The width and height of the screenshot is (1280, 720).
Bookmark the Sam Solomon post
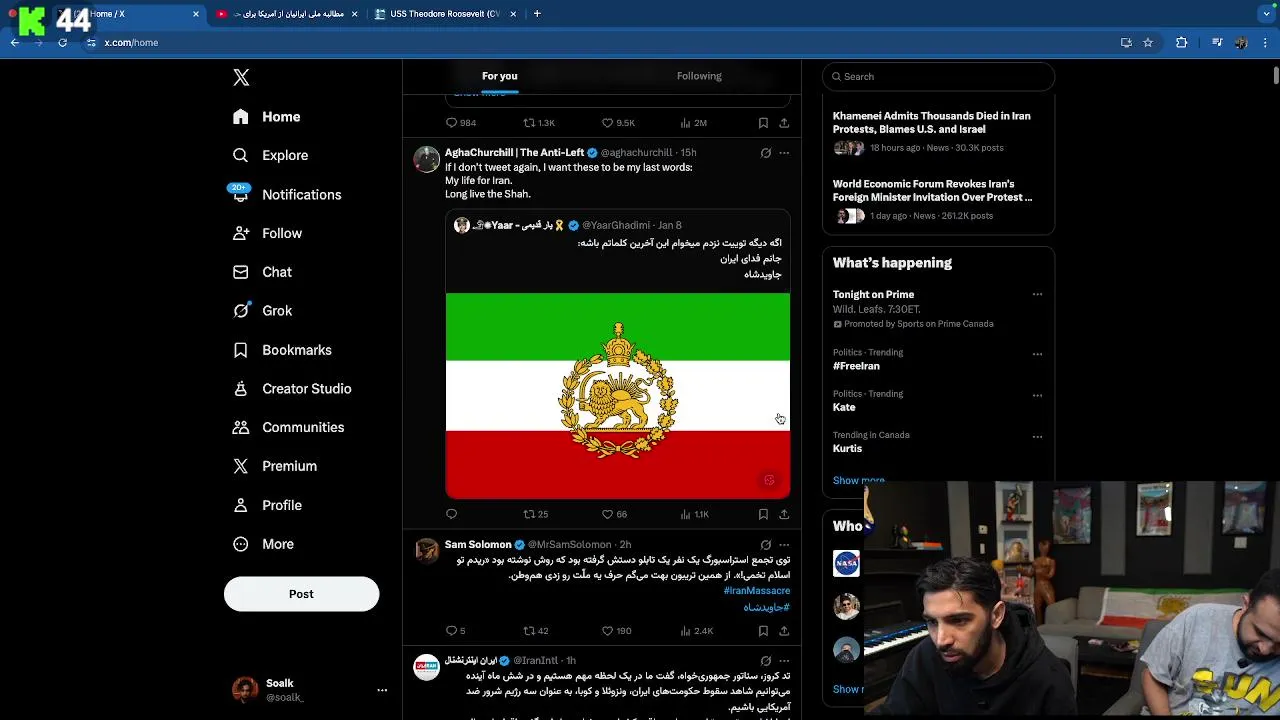(x=763, y=631)
